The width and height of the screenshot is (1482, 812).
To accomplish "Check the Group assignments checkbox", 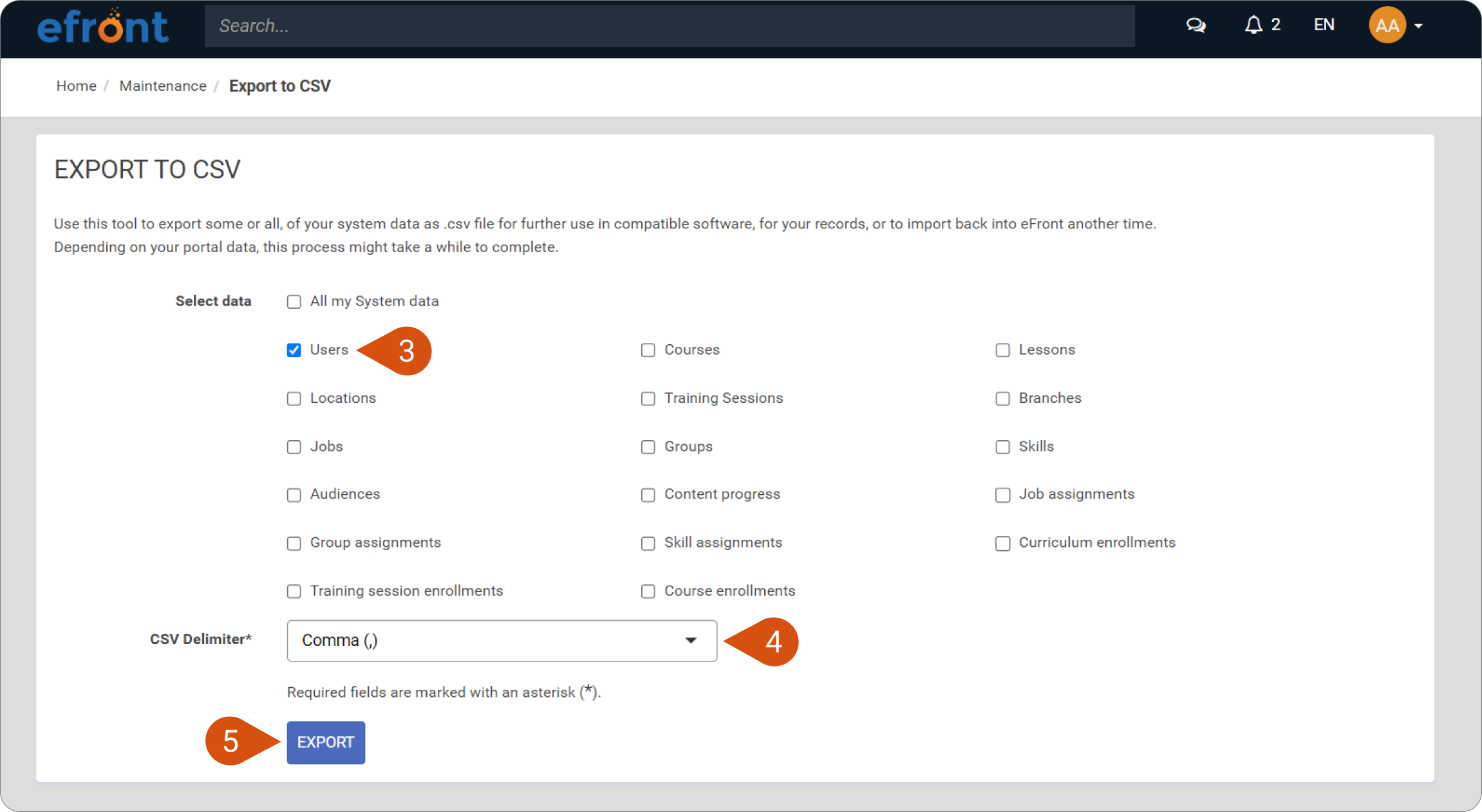I will click(x=294, y=543).
